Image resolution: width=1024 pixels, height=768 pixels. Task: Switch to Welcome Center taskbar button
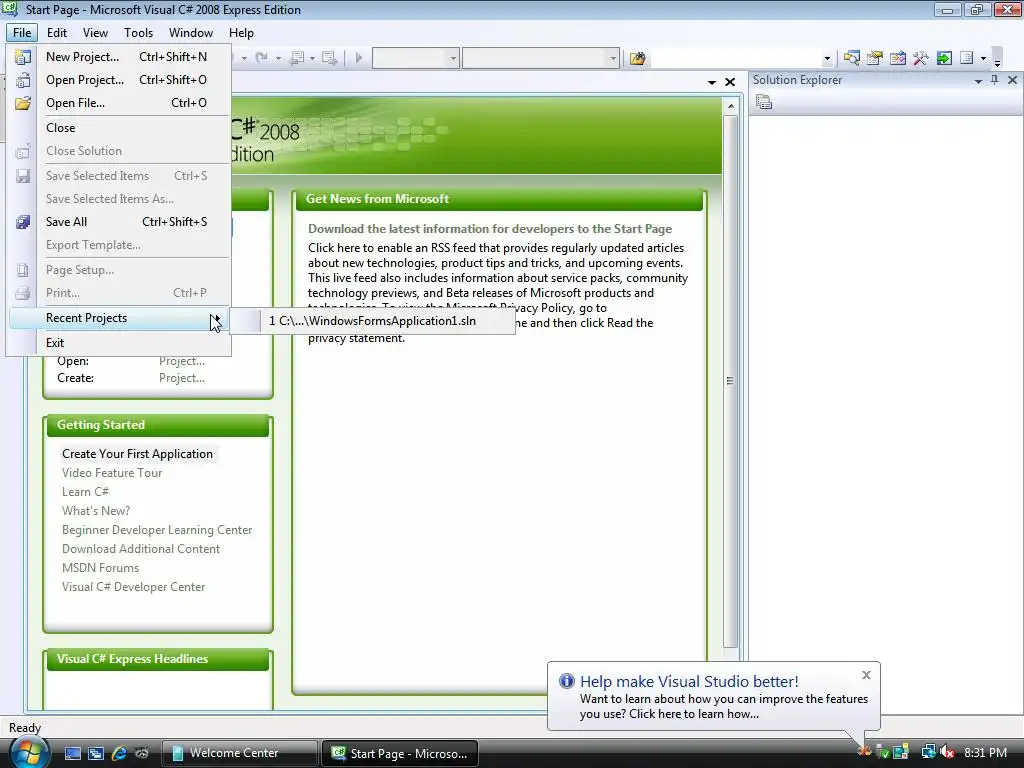click(x=239, y=753)
